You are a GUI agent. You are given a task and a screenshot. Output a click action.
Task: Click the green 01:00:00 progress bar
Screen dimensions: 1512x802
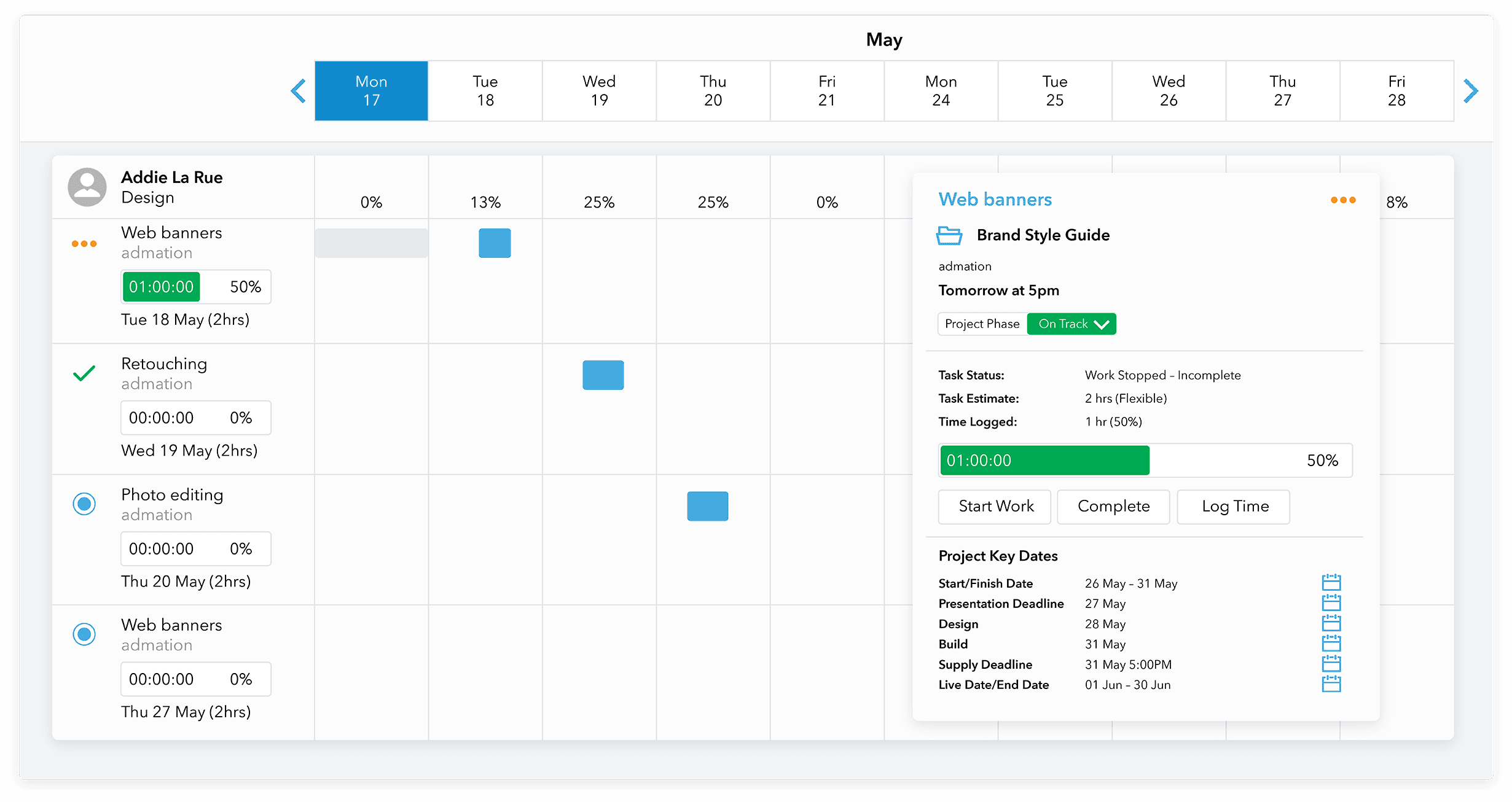coord(1043,460)
